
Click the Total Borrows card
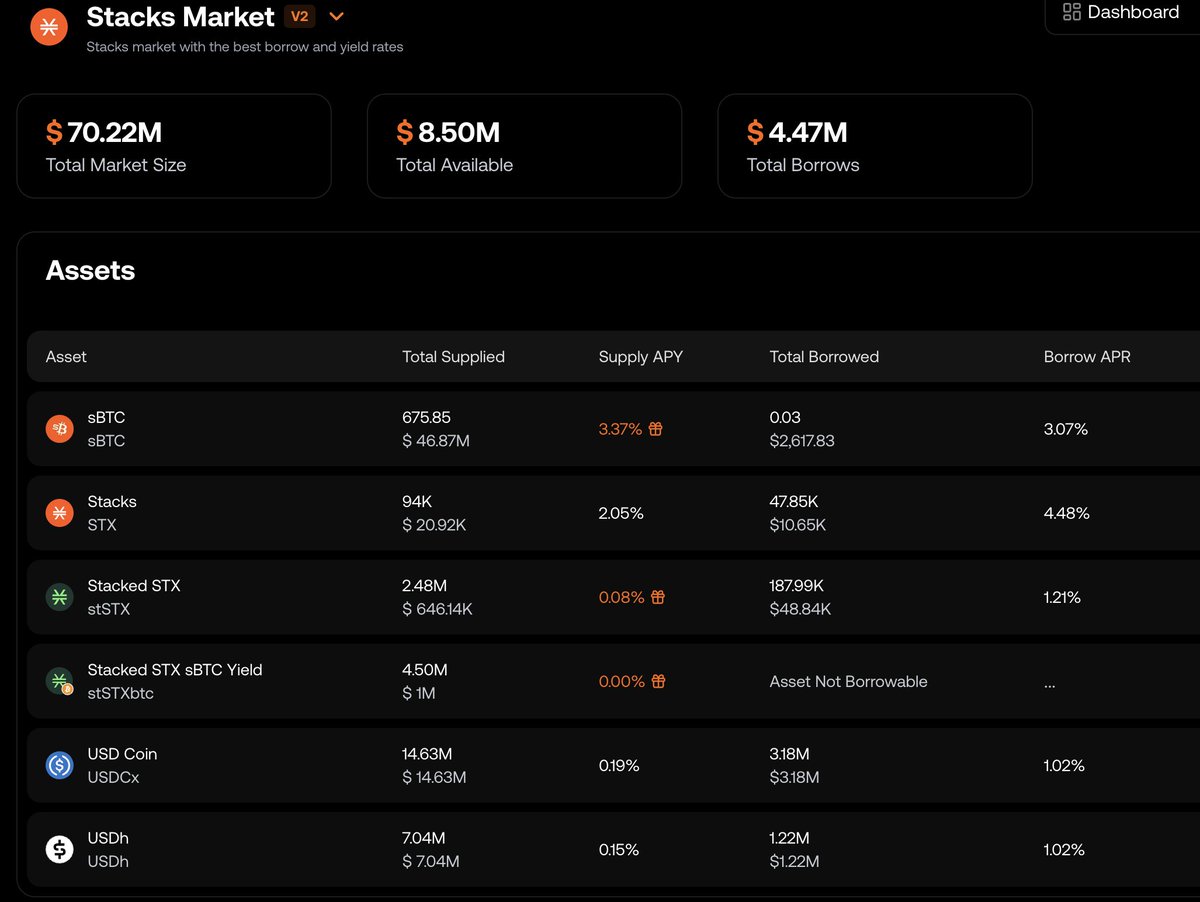875,146
